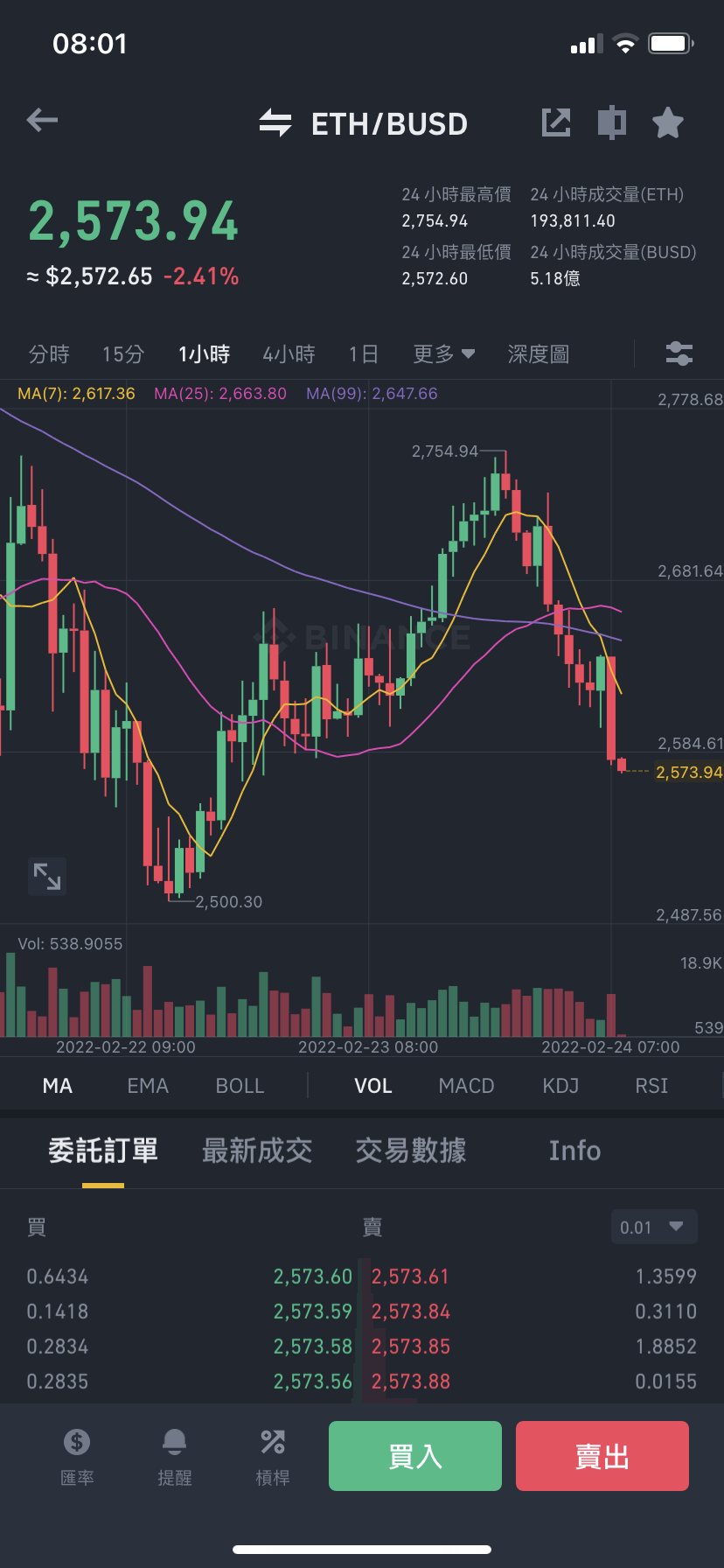Tap the swap pair arrows icon

pos(275,123)
